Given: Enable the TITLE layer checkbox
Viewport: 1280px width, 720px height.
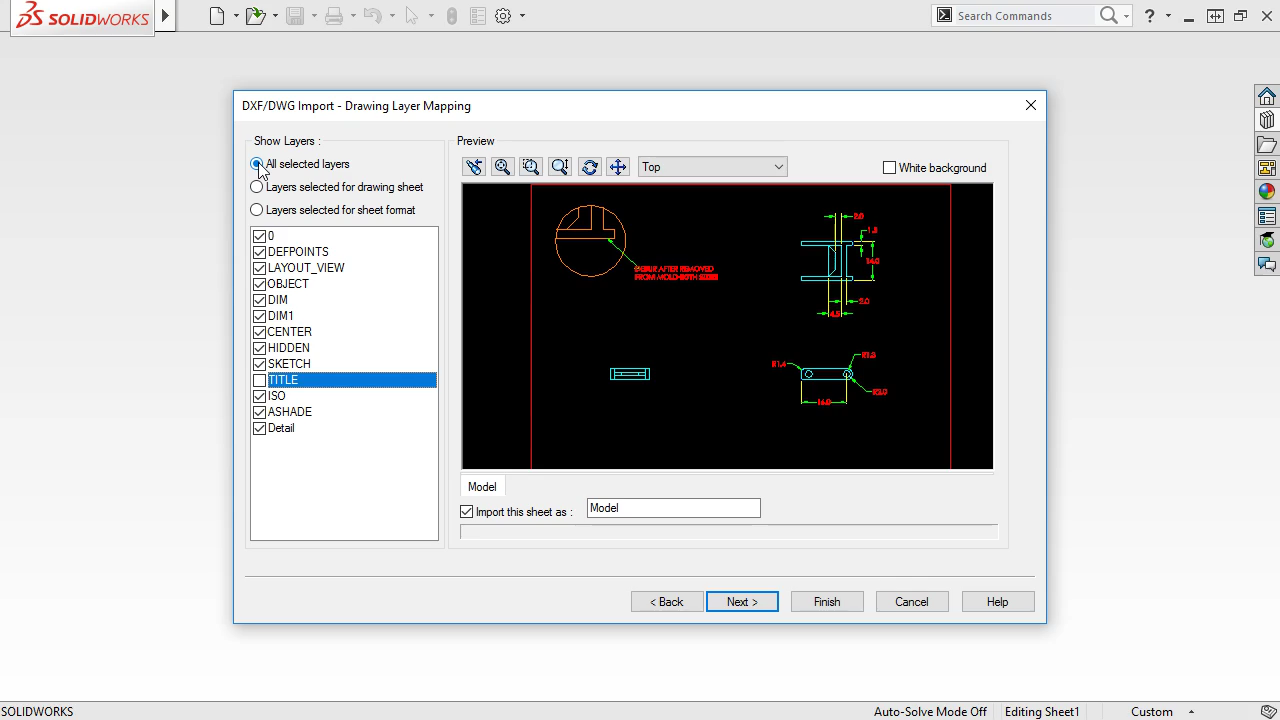Looking at the screenshot, I should 259,380.
